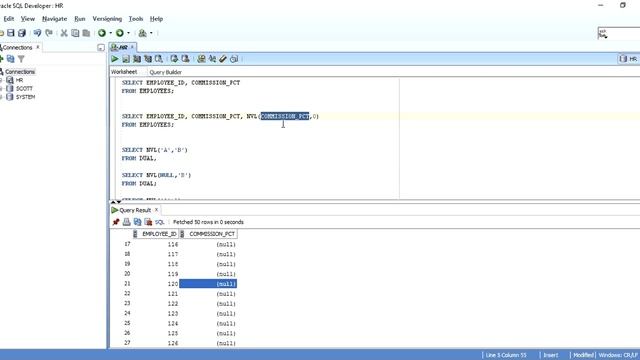Select the HR connection in tree
Screen dimensions: 640x360
click(x=19, y=80)
